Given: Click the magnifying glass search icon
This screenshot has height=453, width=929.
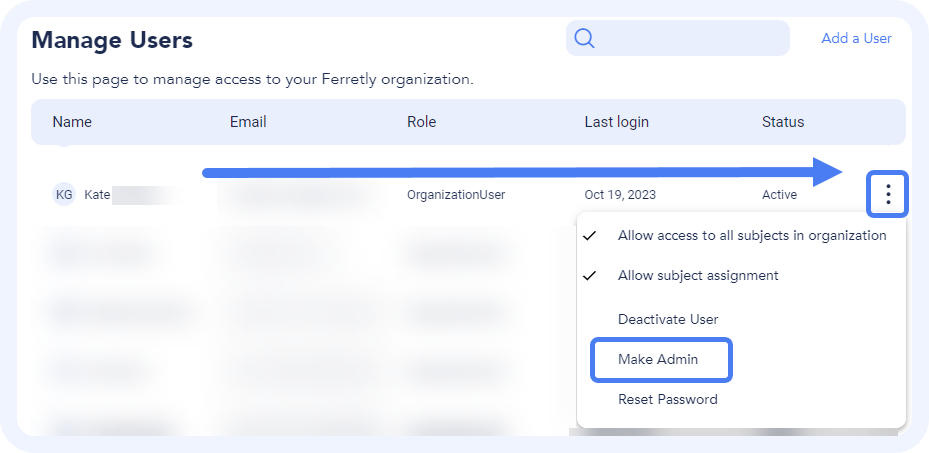Looking at the screenshot, I should 584,39.
